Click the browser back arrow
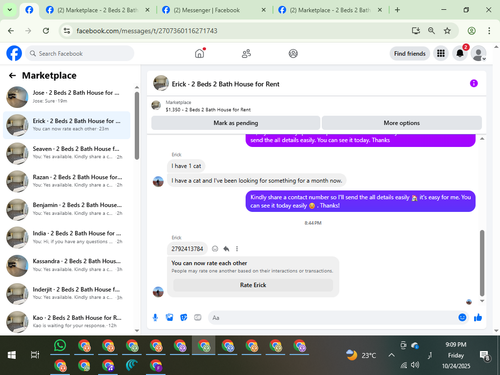 (x=11, y=31)
